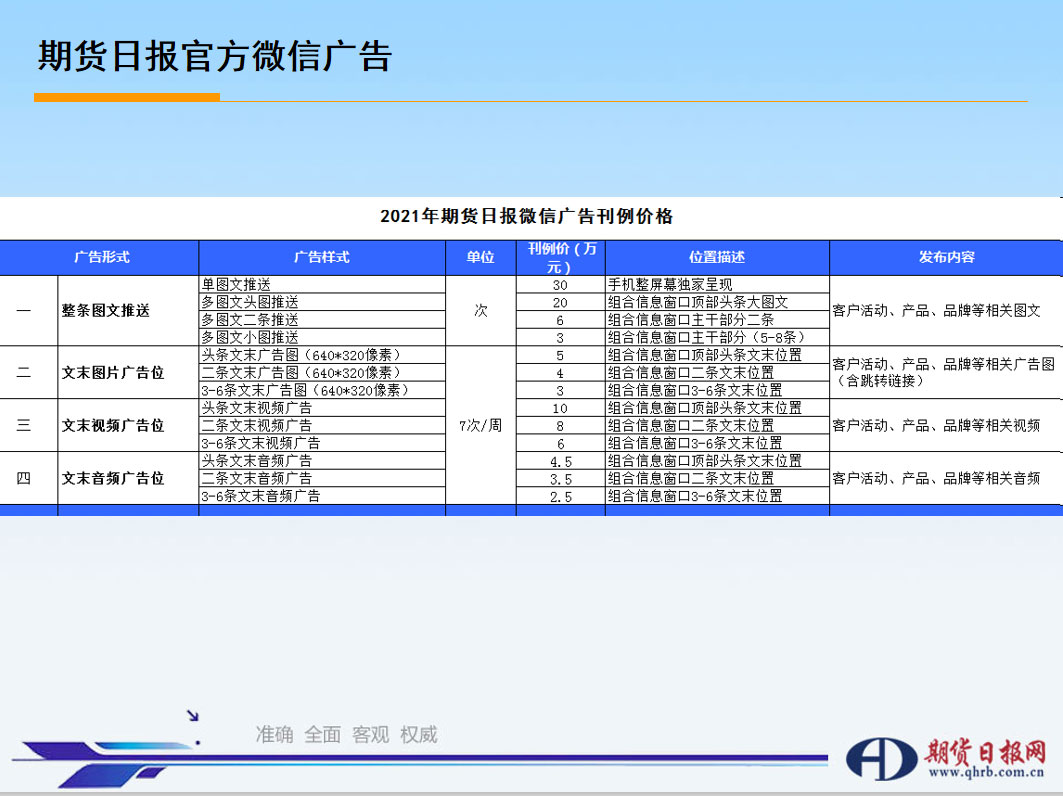The width and height of the screenshot is (1063, 796).
Task: Click the orange accent bar under the title
Action: click(126, 97)
